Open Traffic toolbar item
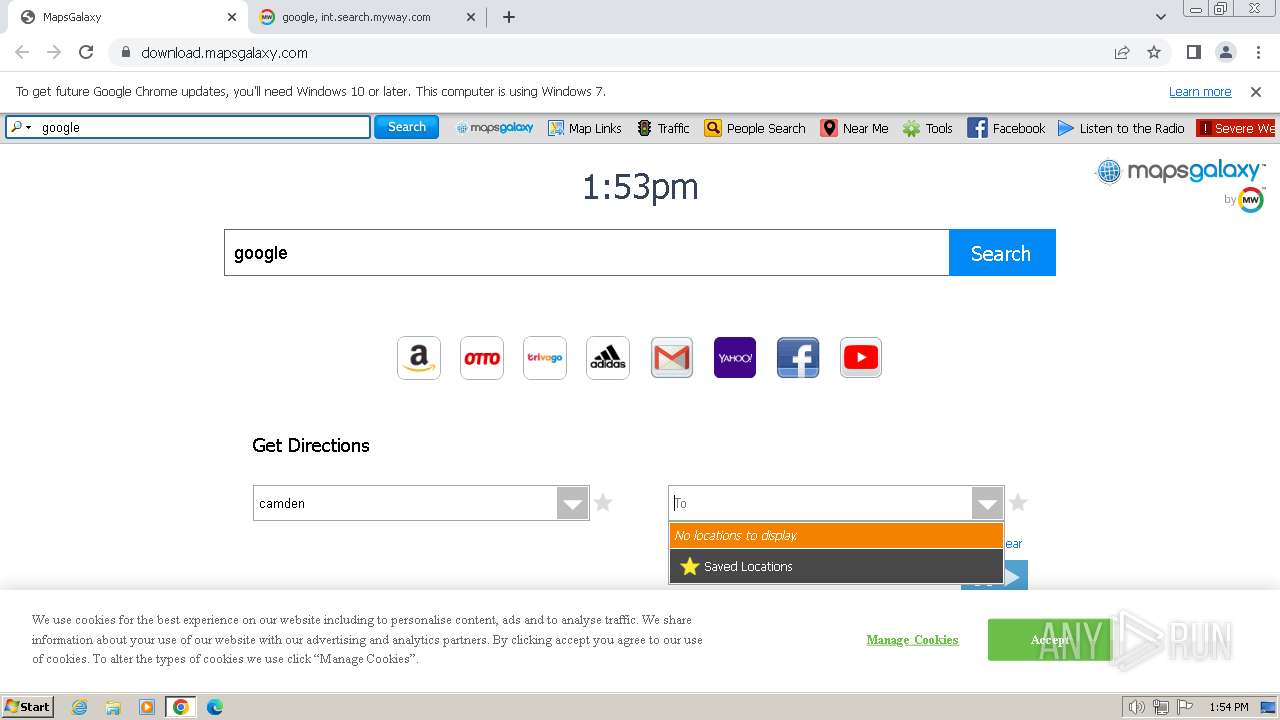 (x=663, y=128)
